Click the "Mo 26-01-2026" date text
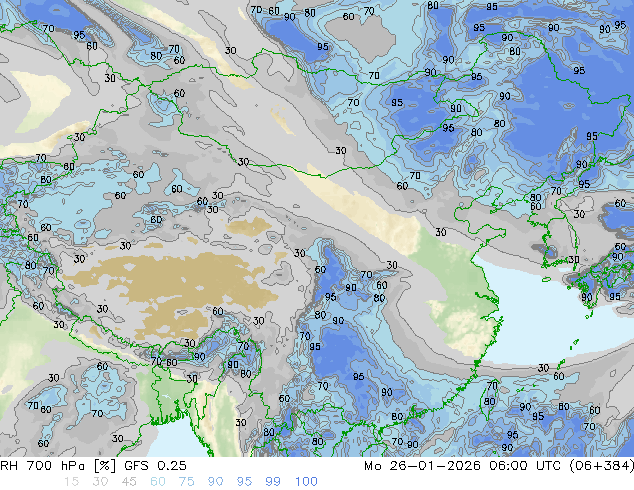 (x=422, y=466)
